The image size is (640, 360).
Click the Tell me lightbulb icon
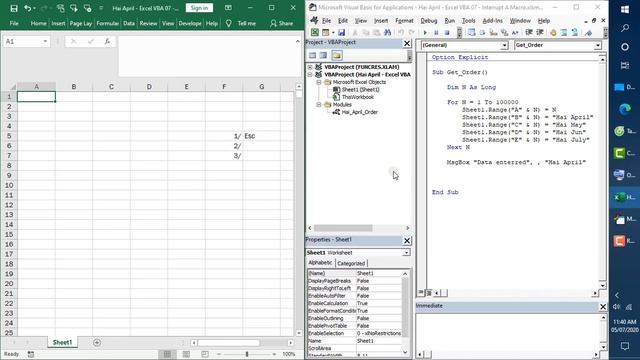(229, 23)
